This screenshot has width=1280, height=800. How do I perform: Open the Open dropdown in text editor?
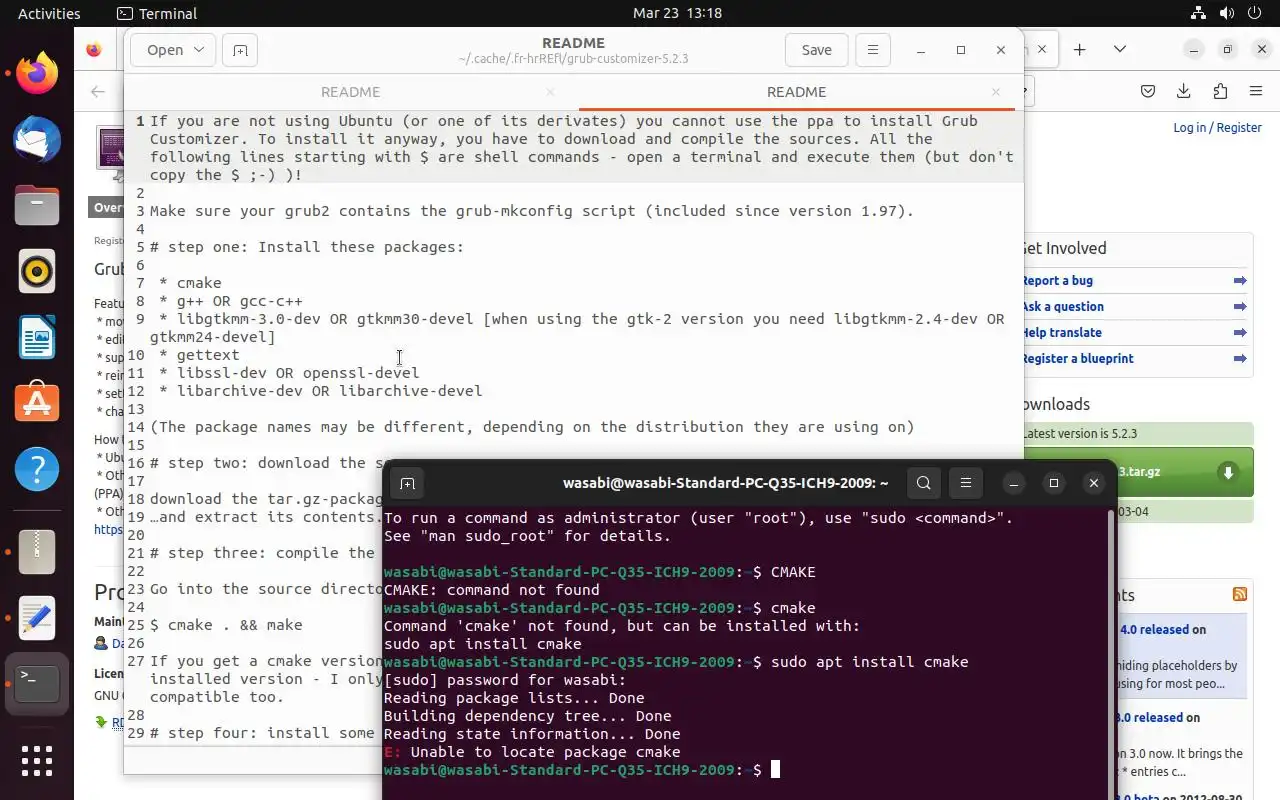coord(175,50)
